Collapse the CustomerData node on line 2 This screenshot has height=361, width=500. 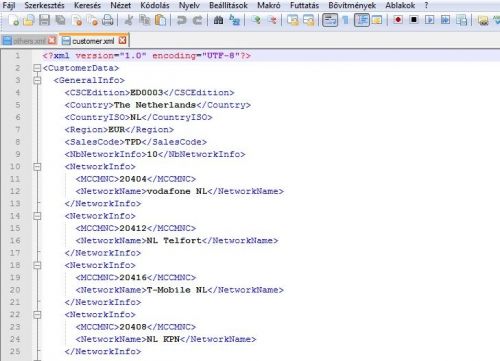(x=37, y=68)
